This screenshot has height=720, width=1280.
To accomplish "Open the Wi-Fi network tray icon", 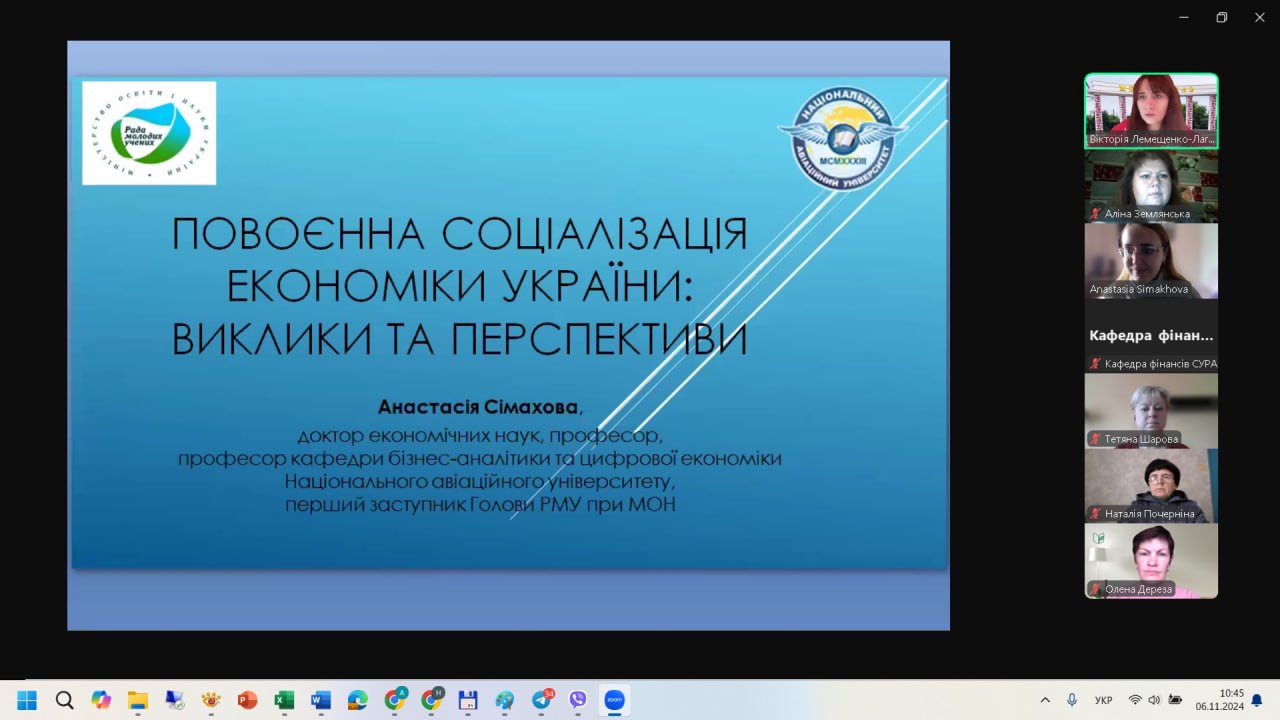I will pos(1135,700).
